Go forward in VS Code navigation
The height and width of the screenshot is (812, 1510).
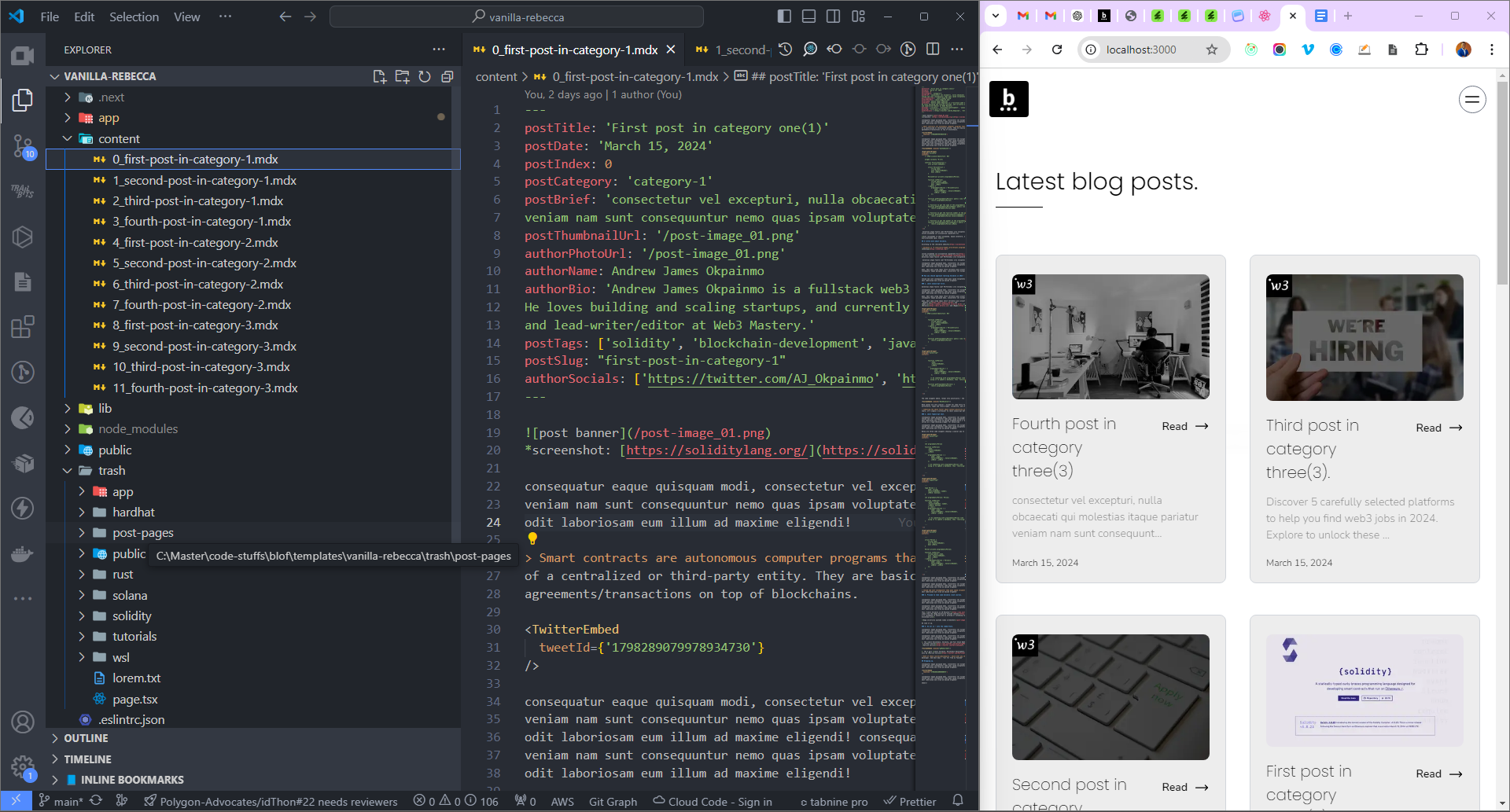pos(310,17)
